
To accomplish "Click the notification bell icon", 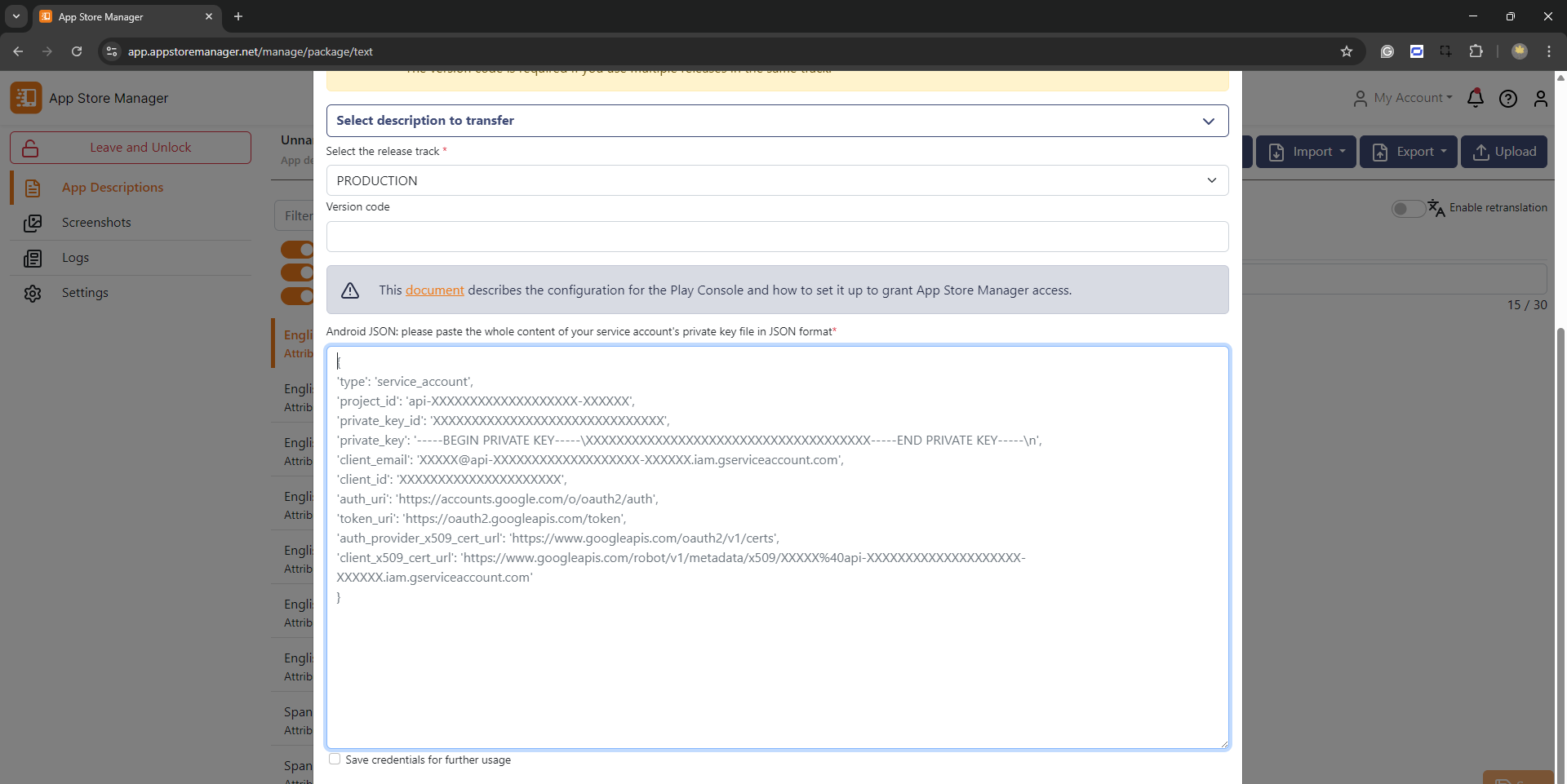I will (x=1475, y=99).
